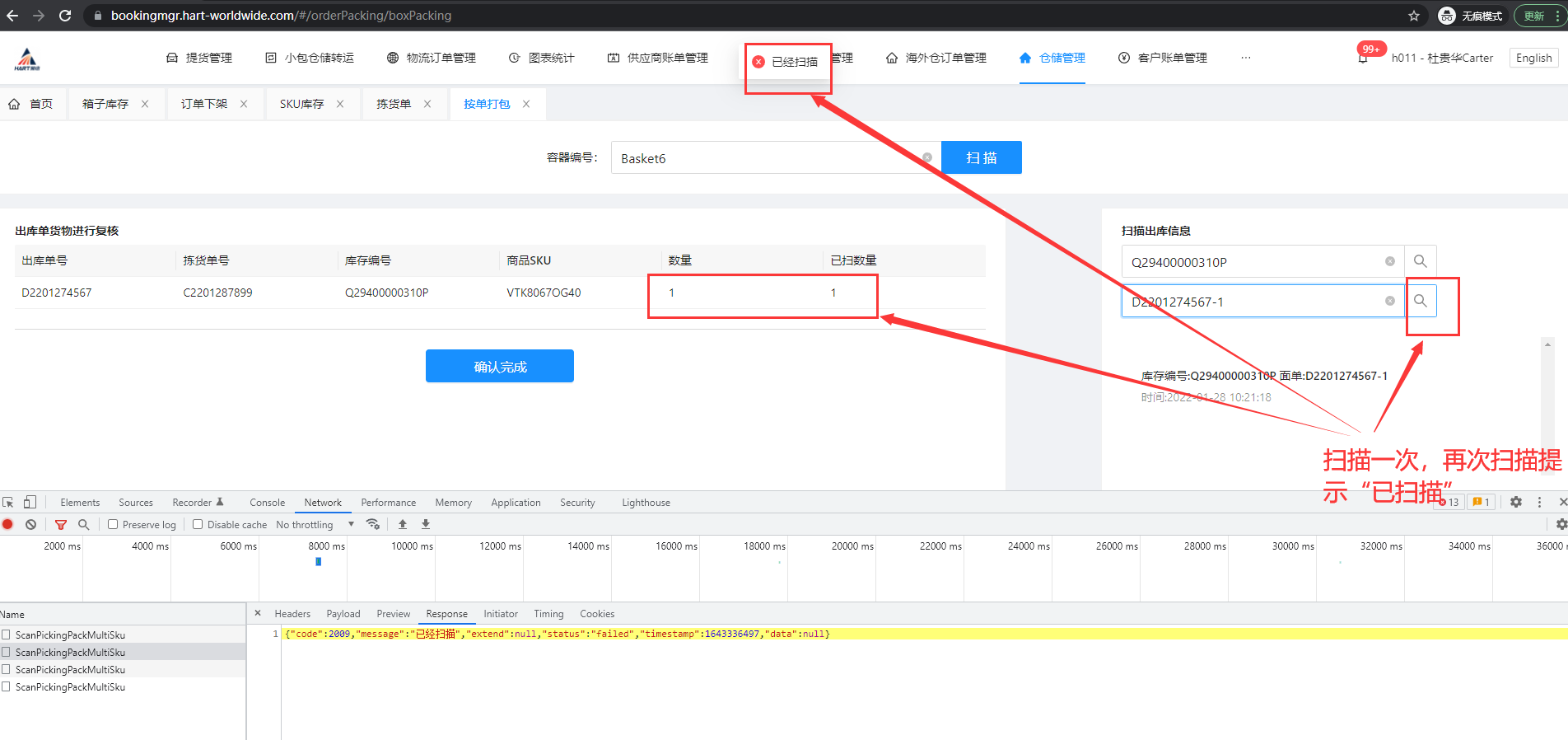Viewport: 1568px width, 740px height.
Task: Switch to the SKU库存 tab
Action: (x=301, y=104)
